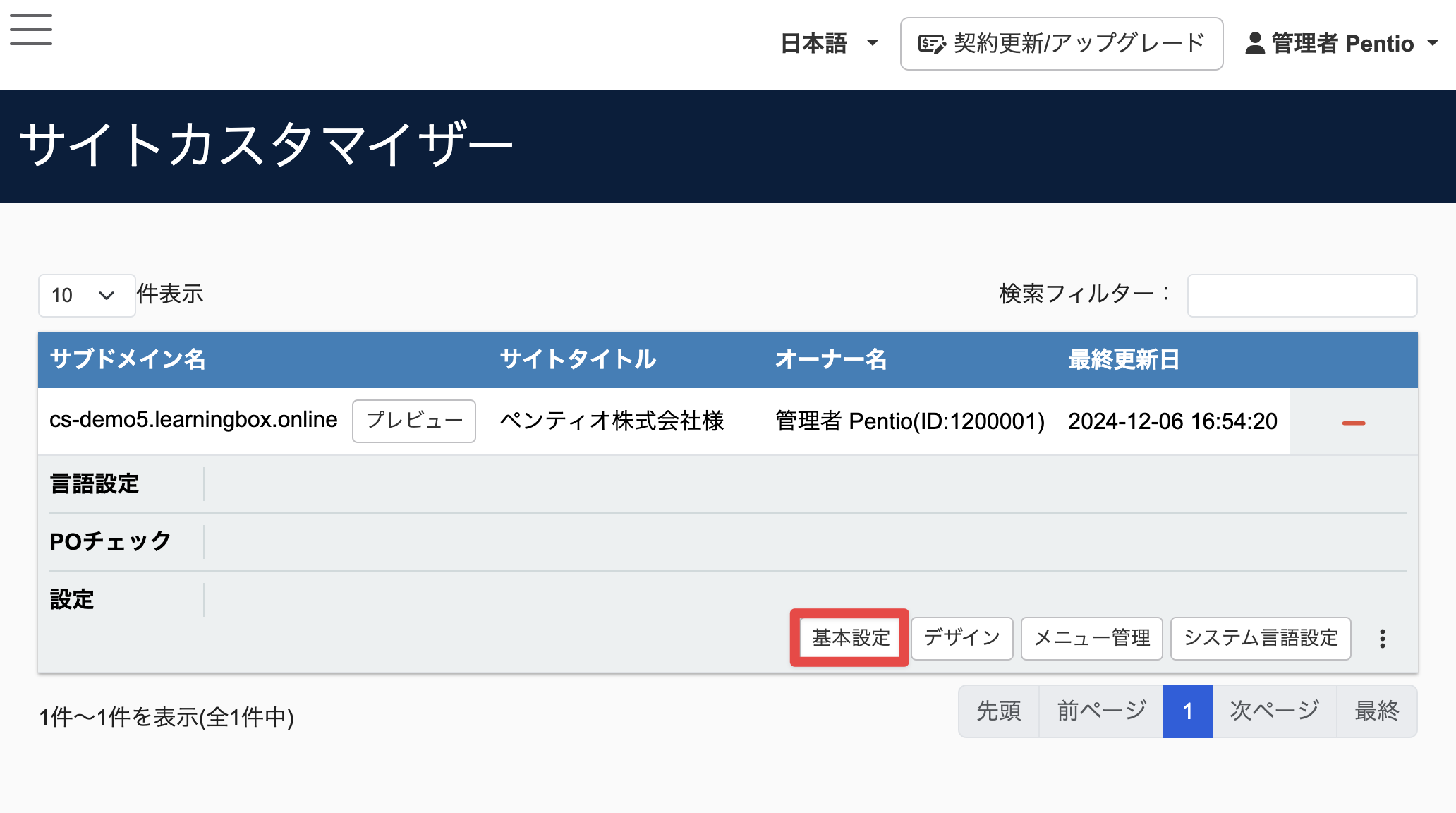The image size is (1456, 813).
Task: Open the デザイン settings
Action: click(x=962, y=638)
